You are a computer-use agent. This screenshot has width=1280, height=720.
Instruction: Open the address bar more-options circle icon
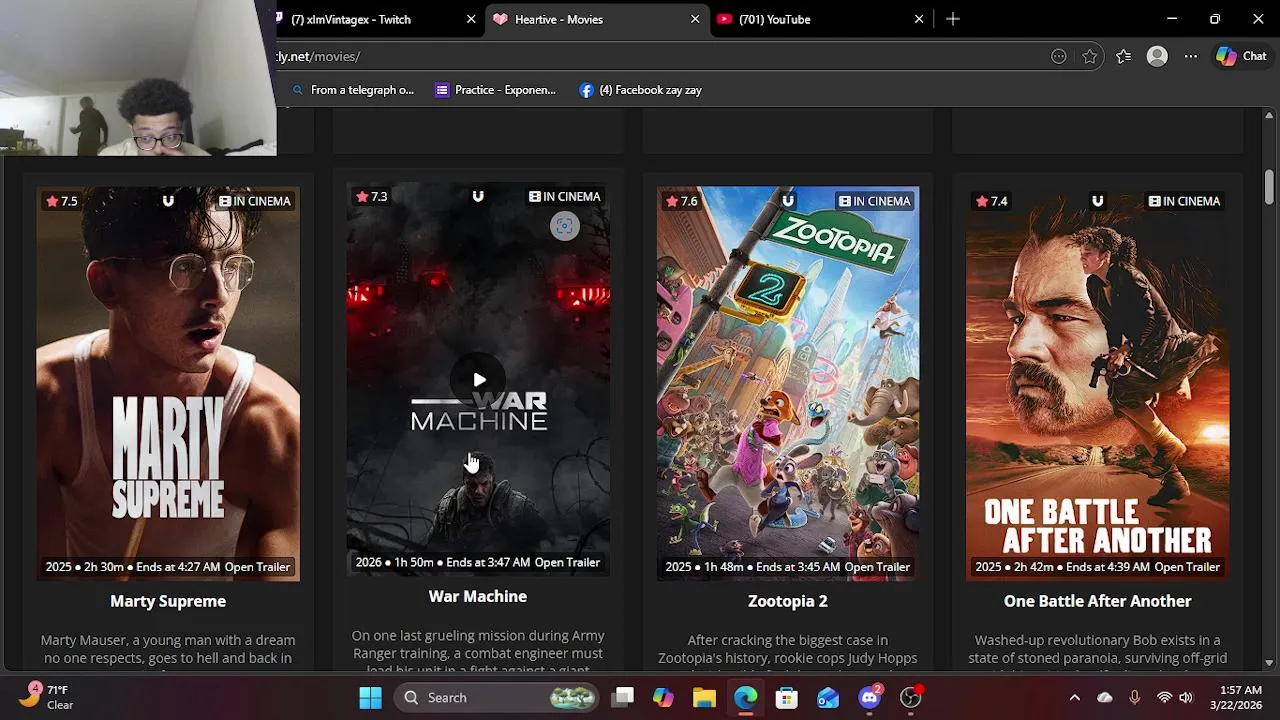(1059, 57)
